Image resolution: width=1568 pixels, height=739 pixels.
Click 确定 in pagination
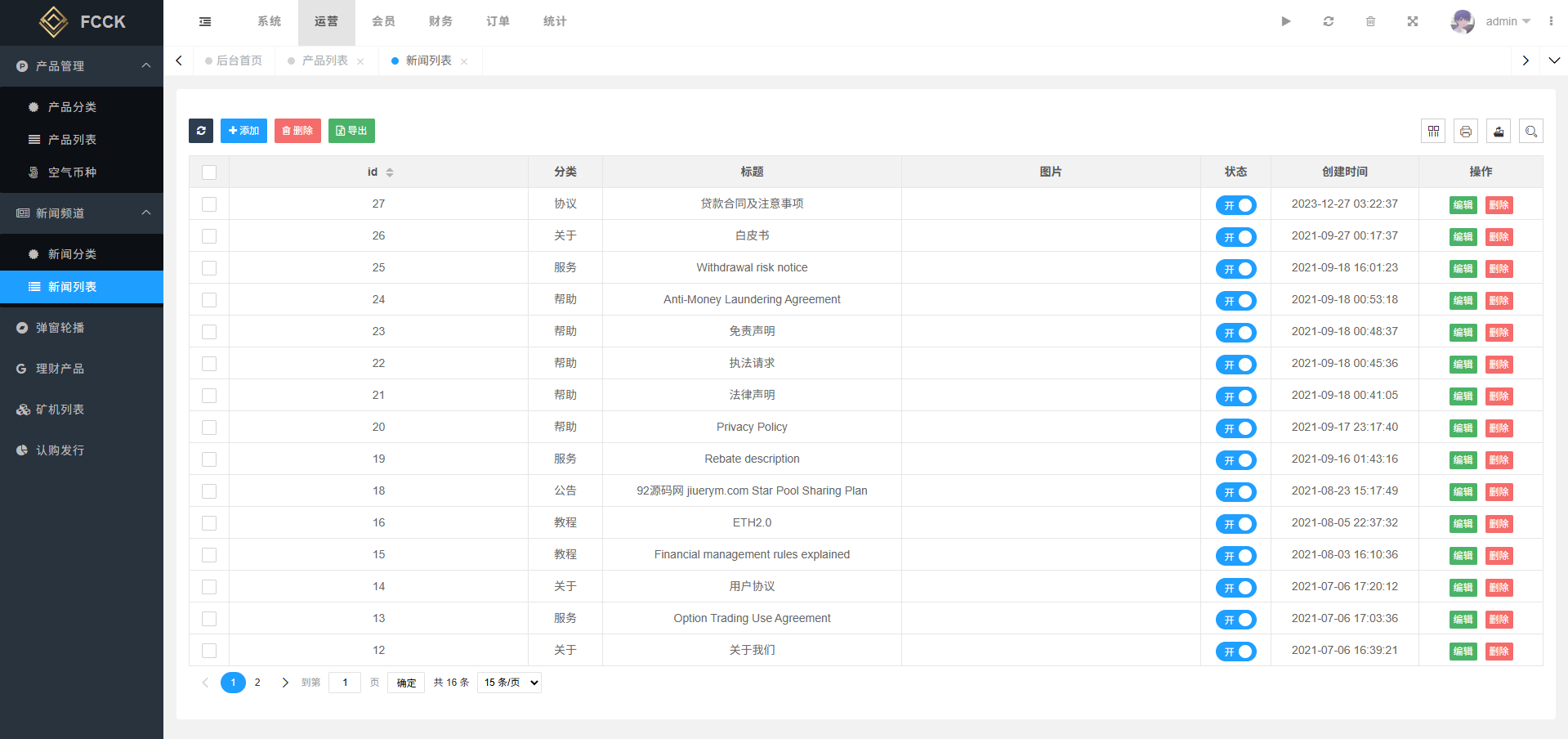[406, 683]
